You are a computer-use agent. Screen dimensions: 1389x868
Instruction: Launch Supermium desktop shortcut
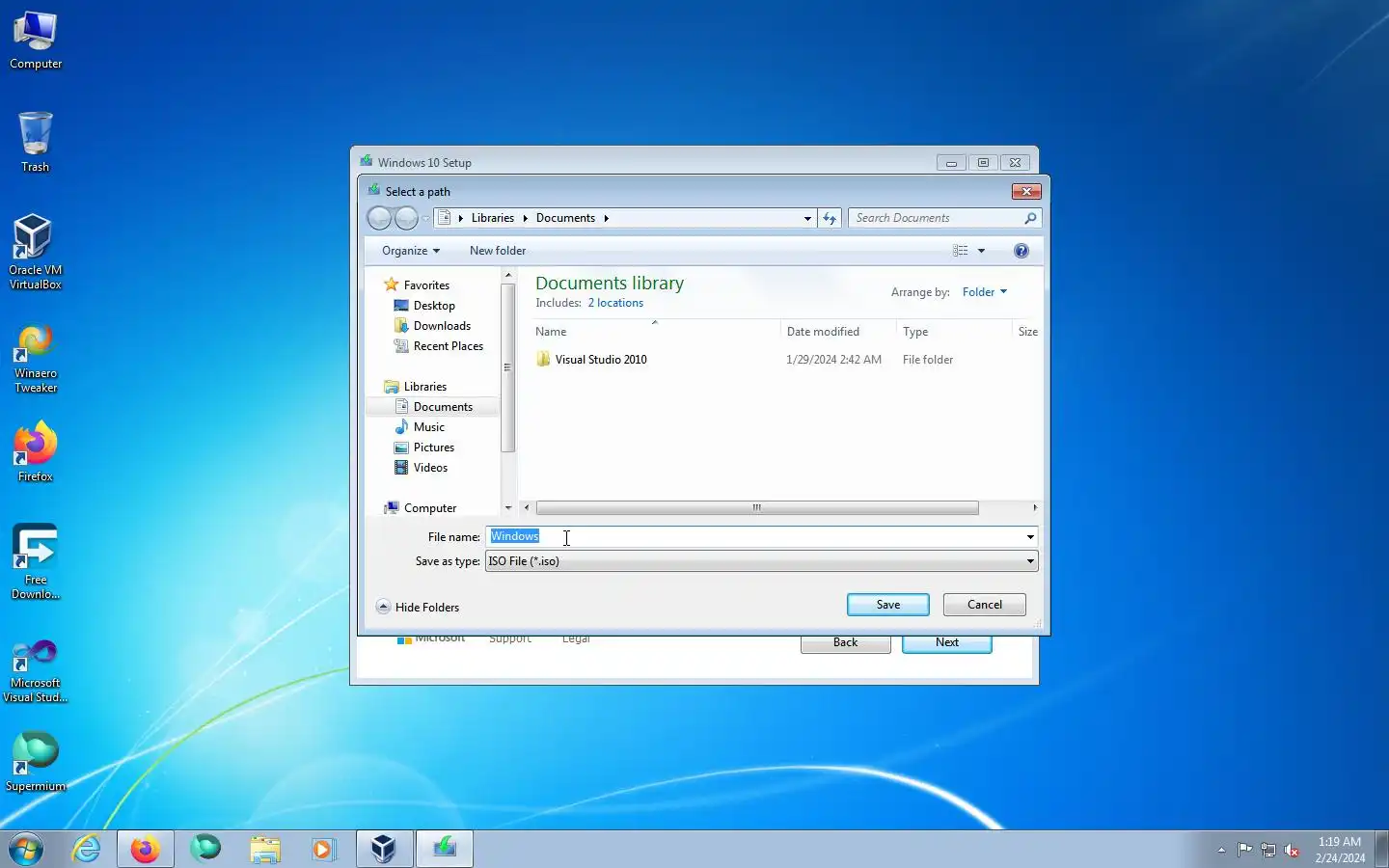tap(36, 761)
